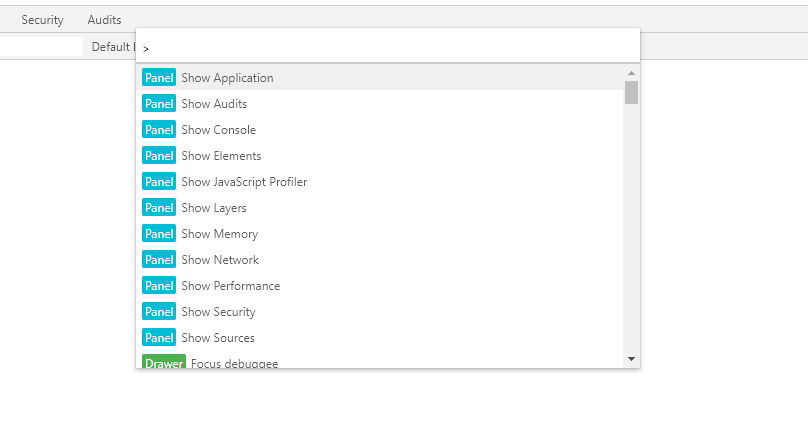
Task: Click the Panel badge beside Show Layers
Action: 159,208
